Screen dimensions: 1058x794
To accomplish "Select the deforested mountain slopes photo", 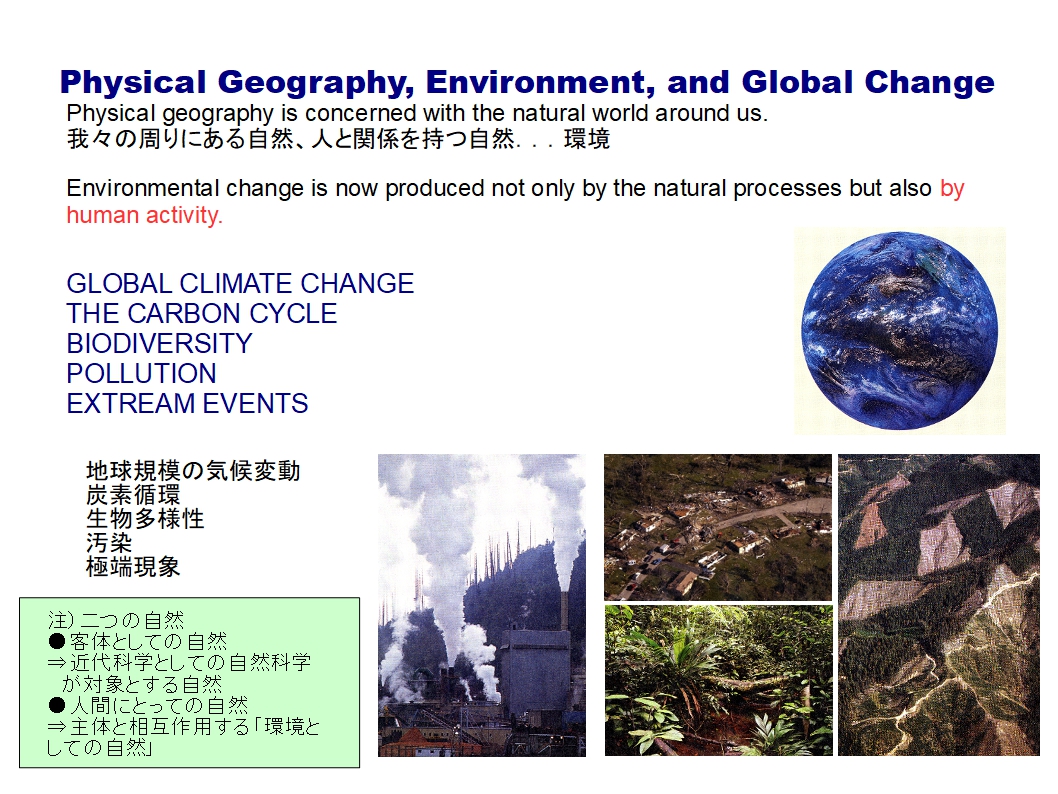I will coord(939,605).
